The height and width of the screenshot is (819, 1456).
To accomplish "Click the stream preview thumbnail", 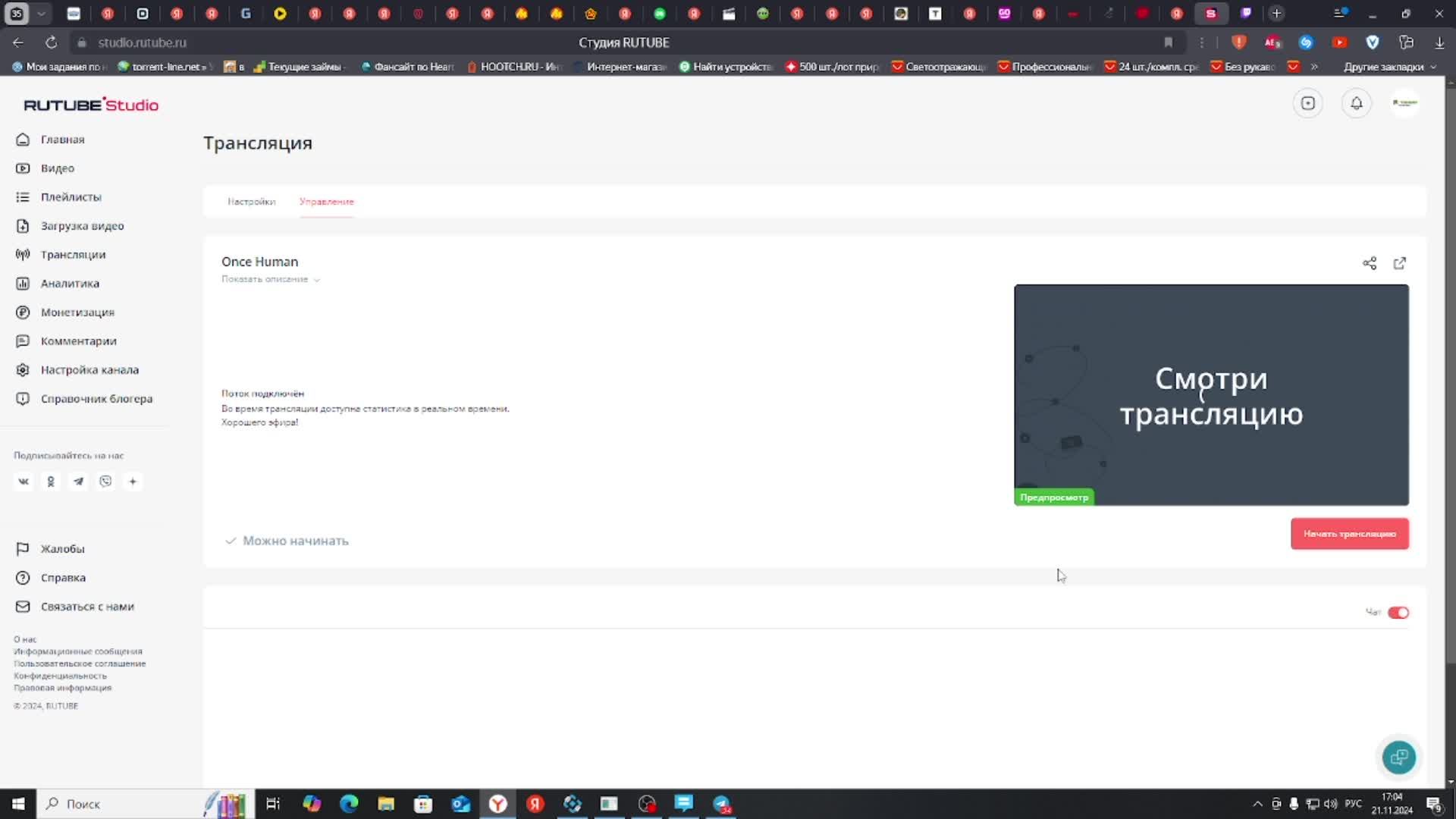I will pyautogui.click(x=1211, y=394).
